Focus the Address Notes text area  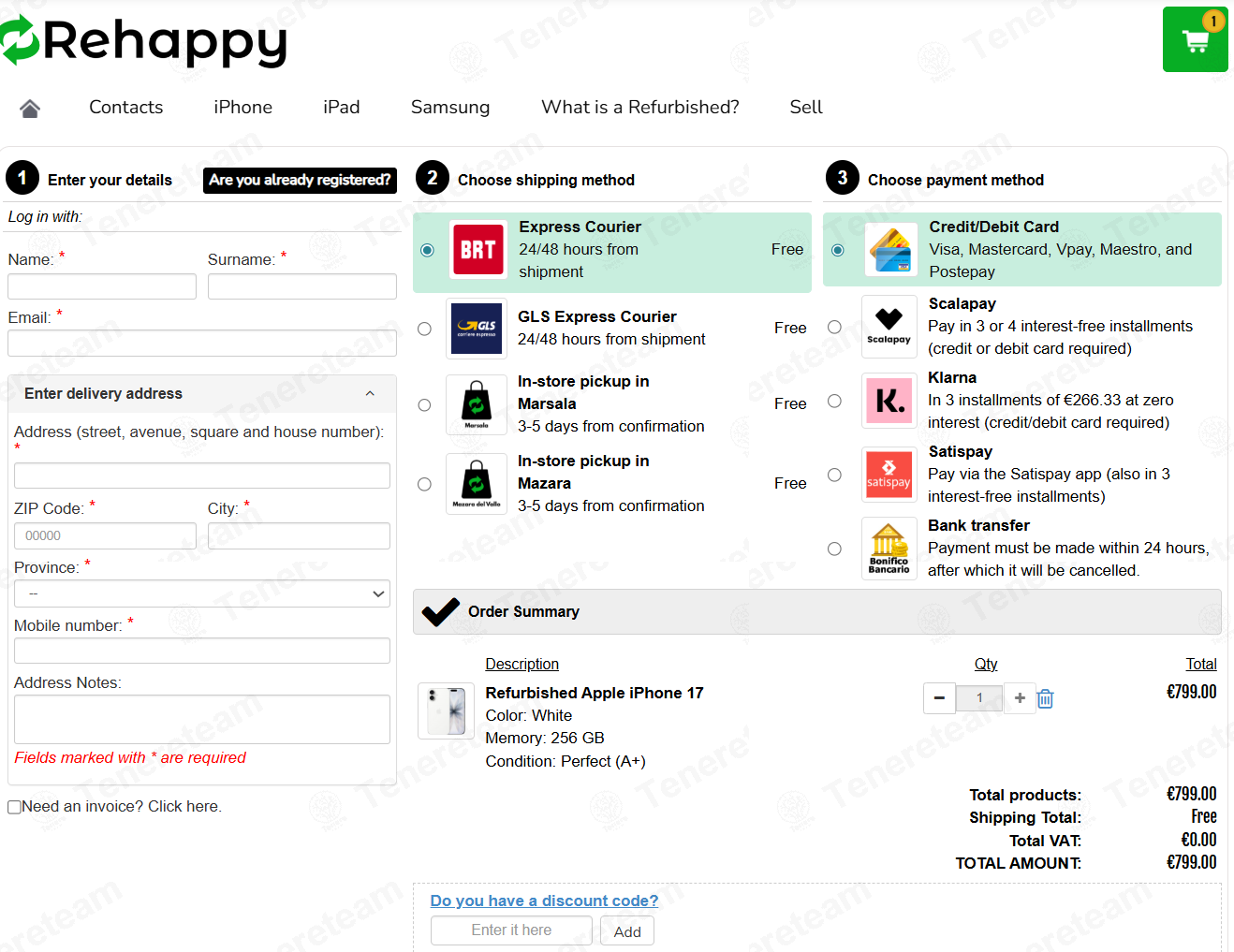pyautogui.click(x=202, y=719)
